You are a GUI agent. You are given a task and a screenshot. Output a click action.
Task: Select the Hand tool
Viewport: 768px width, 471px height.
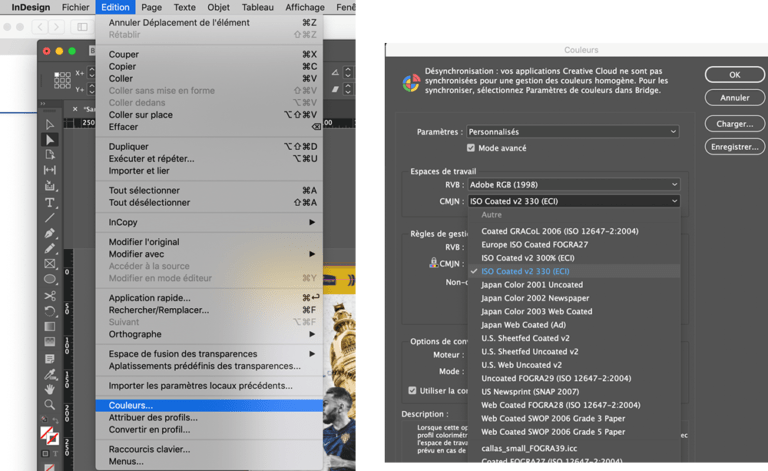point(49,389)
